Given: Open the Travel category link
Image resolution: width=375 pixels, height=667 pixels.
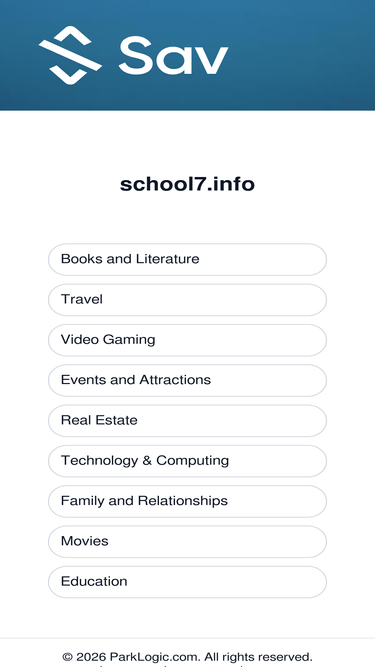Looking at the screenshot, I should (187, 300).
